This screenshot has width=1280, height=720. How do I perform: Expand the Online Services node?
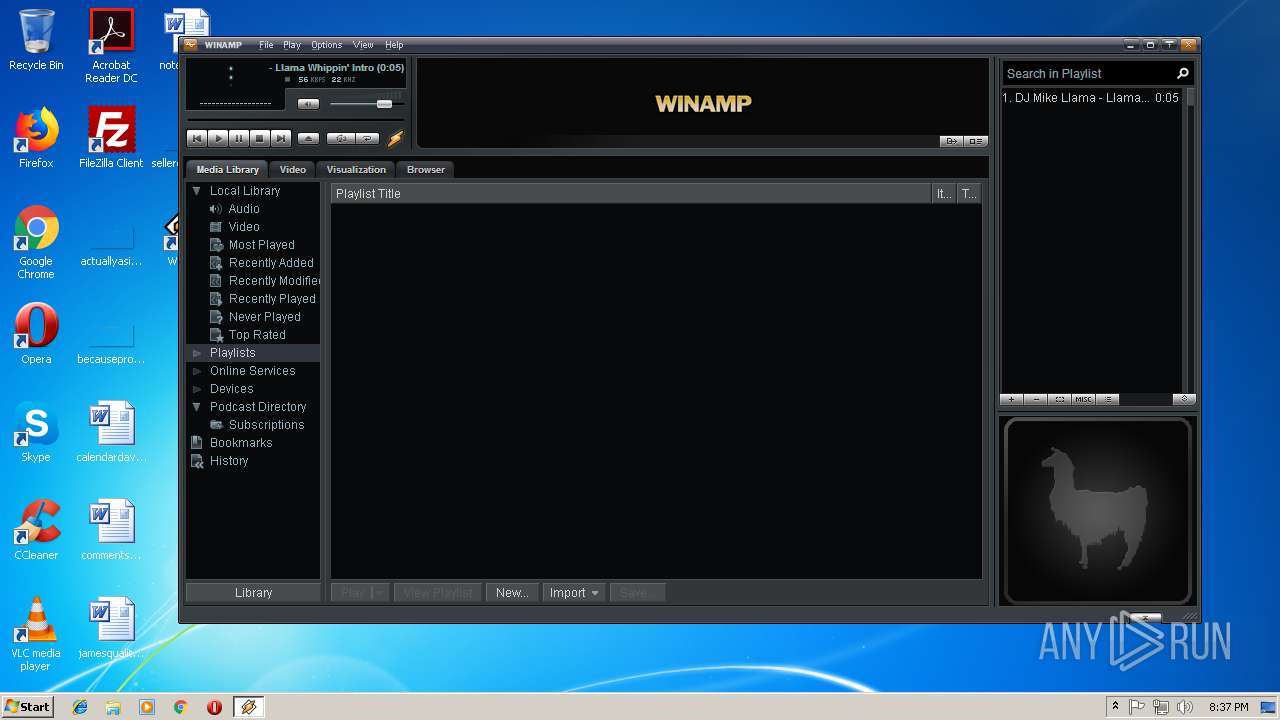197,371
